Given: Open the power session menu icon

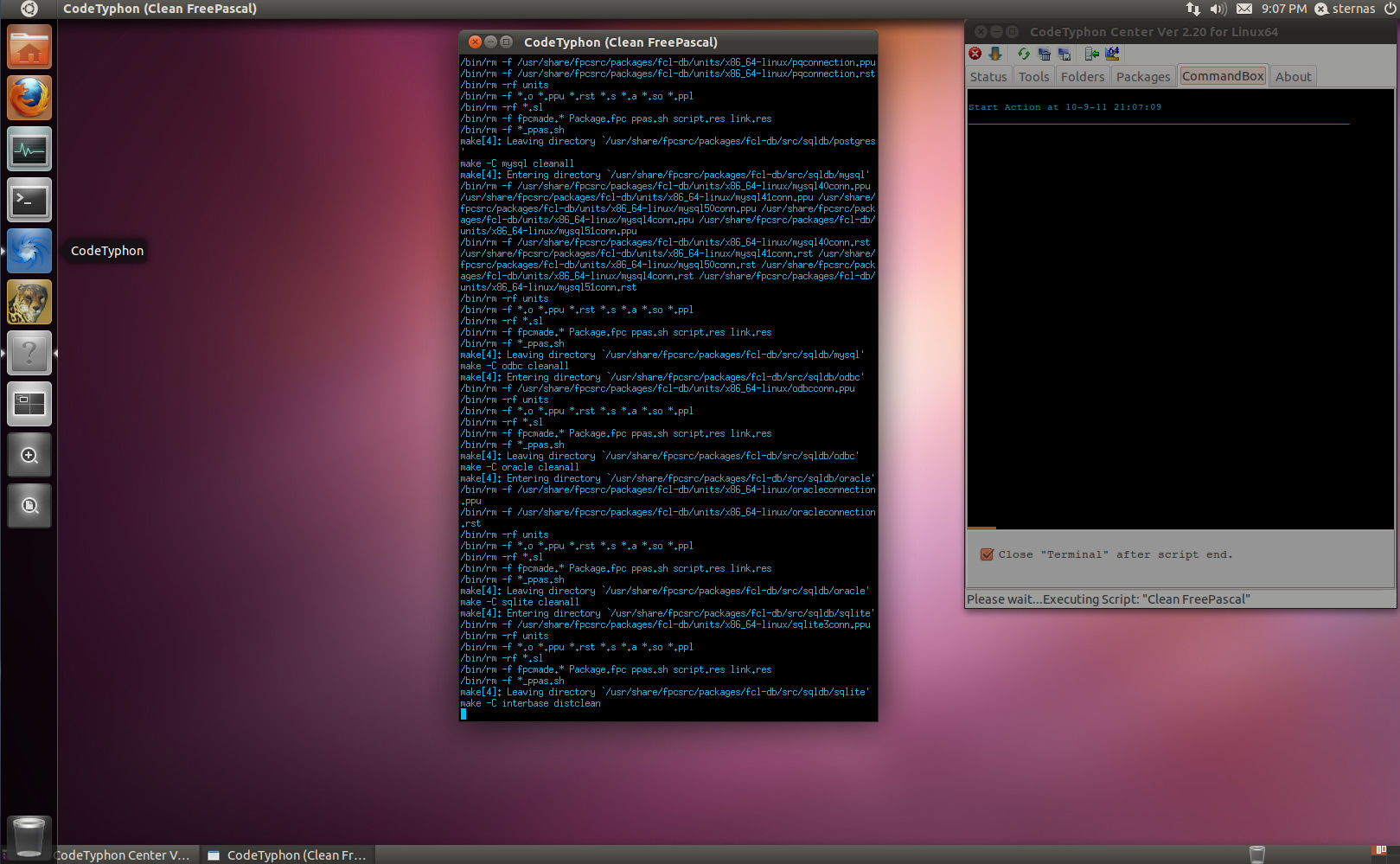Looking at the screenshot, I should pyautogui.click(x=1390, y=9).
